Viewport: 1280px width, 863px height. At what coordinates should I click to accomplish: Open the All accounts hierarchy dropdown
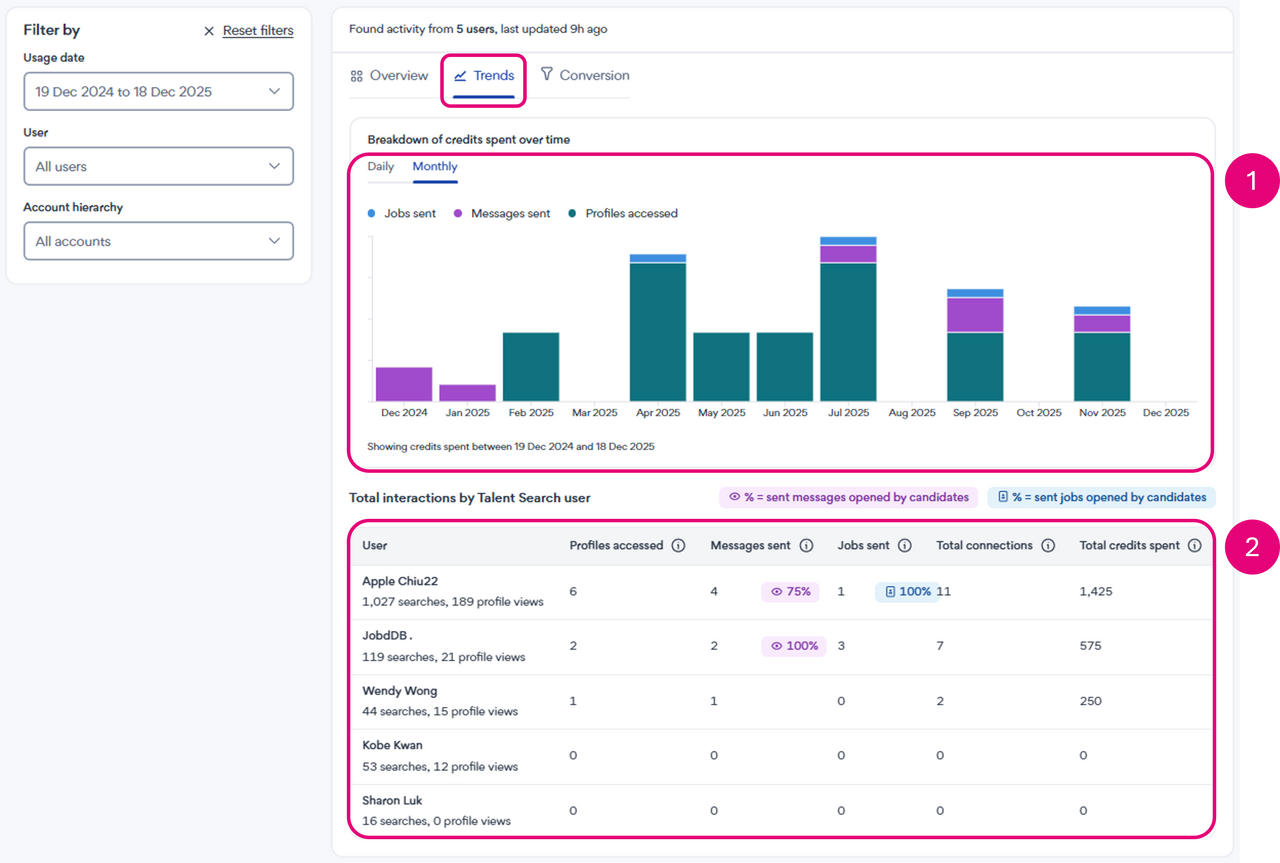point(158,242)
